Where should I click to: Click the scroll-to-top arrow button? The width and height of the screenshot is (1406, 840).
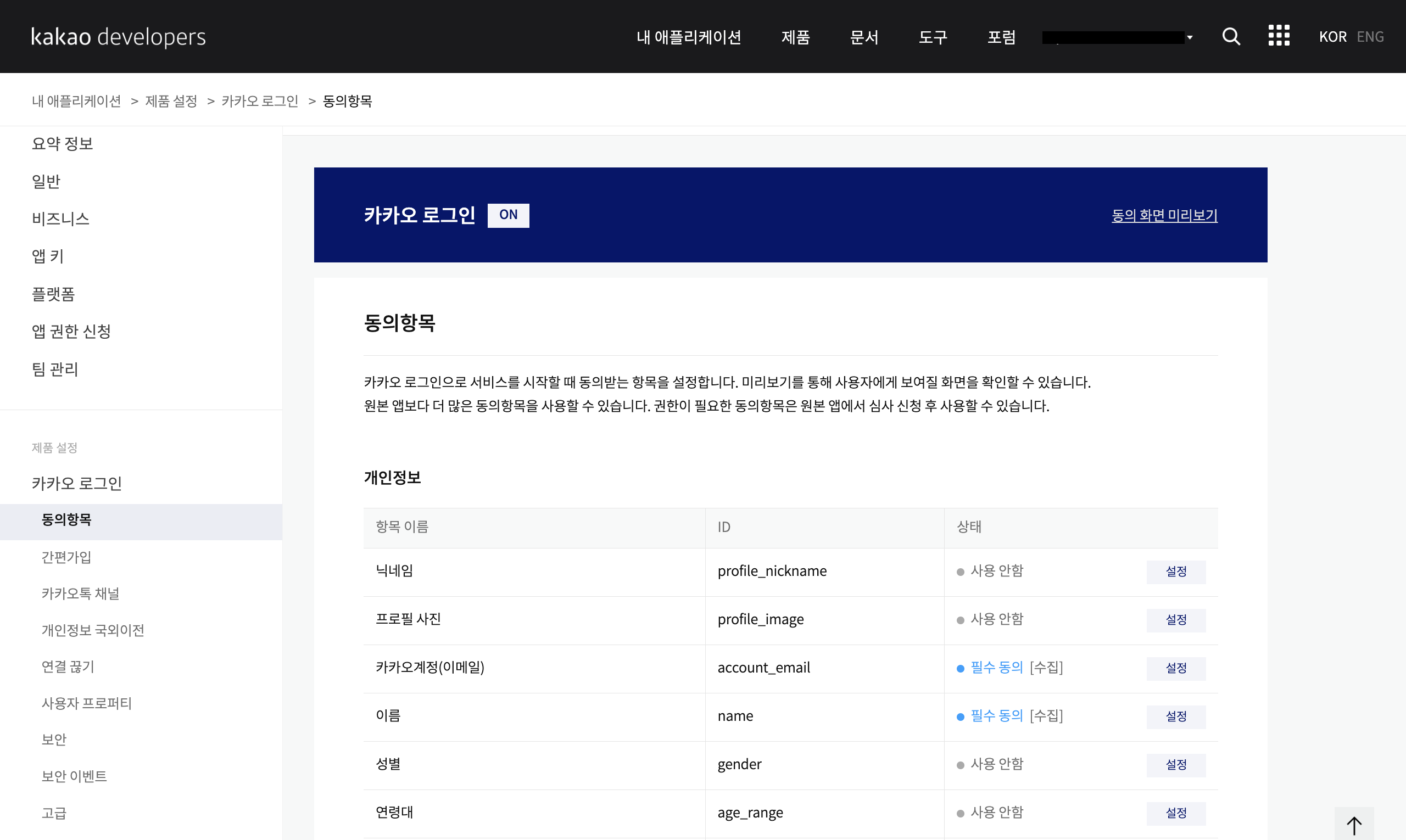pyautogui.click(x=1354, y=825)
